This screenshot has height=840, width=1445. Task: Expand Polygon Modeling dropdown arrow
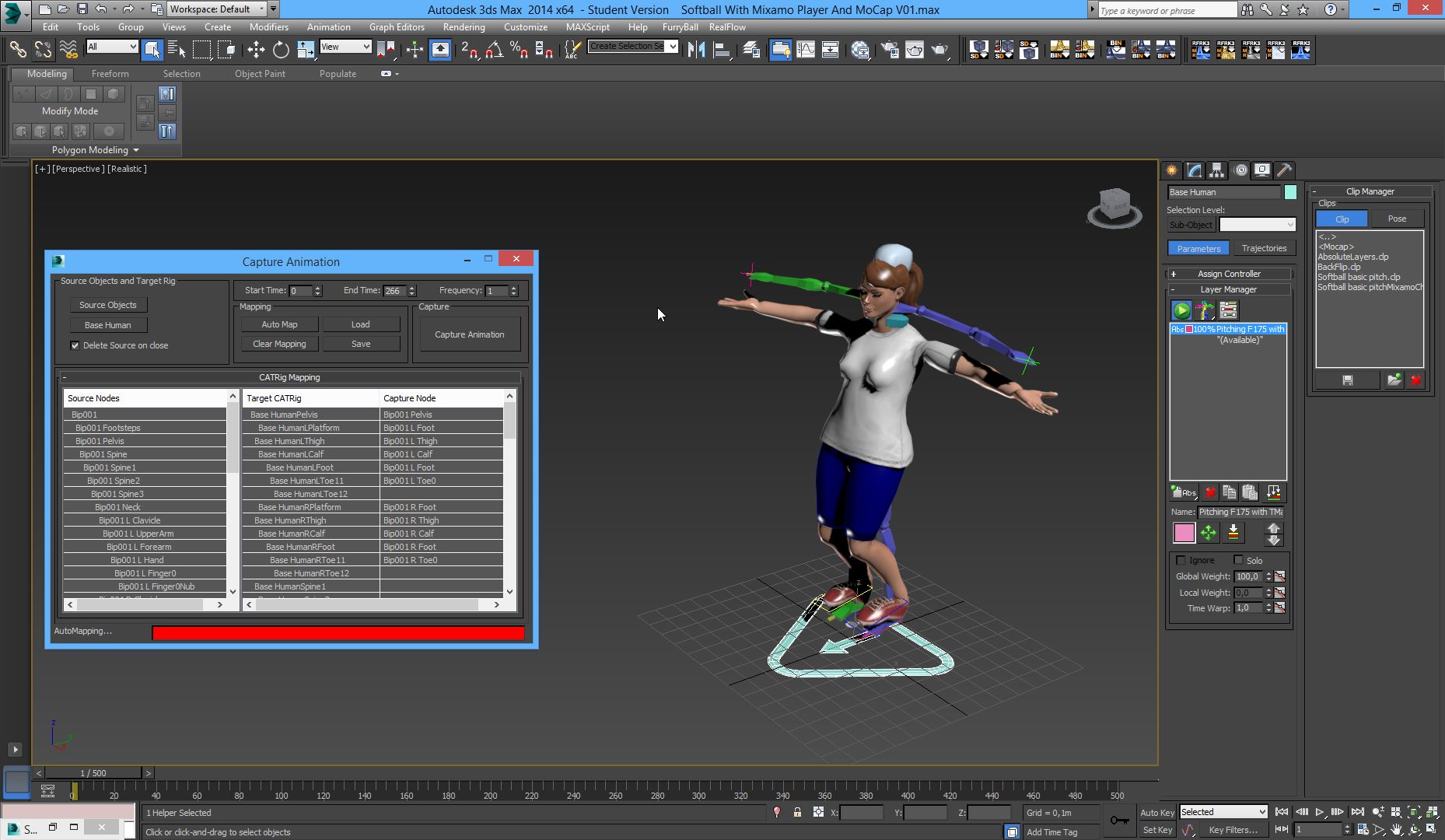coord(136,150)
